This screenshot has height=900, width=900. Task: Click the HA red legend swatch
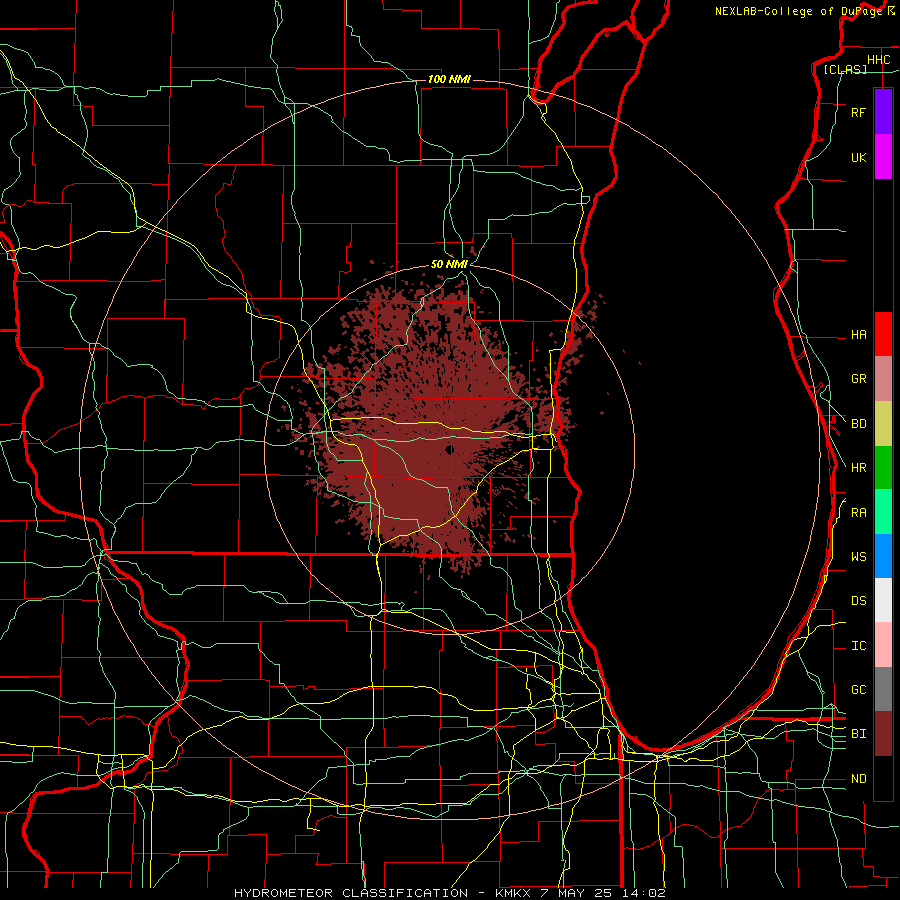coord(883,334)
